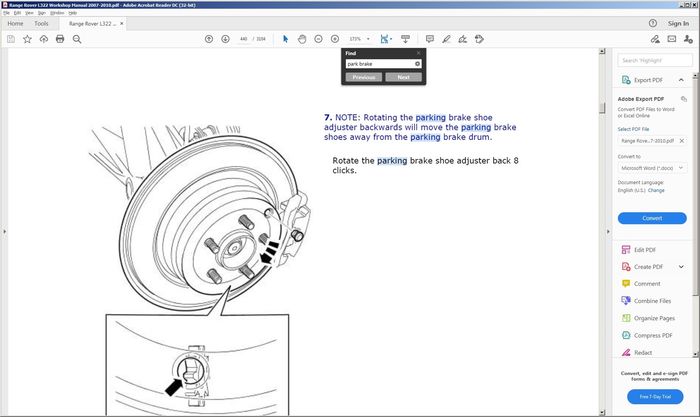The height and width of the screenshot is (417, 700).
Task: Open the fill and sign share link icon
Action: pos(655,39)
